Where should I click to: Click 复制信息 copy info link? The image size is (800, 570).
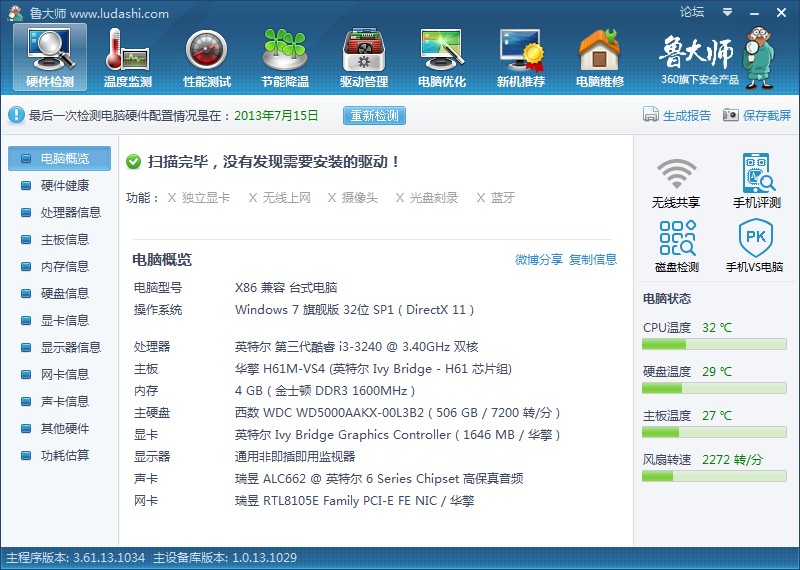[593, 259]
